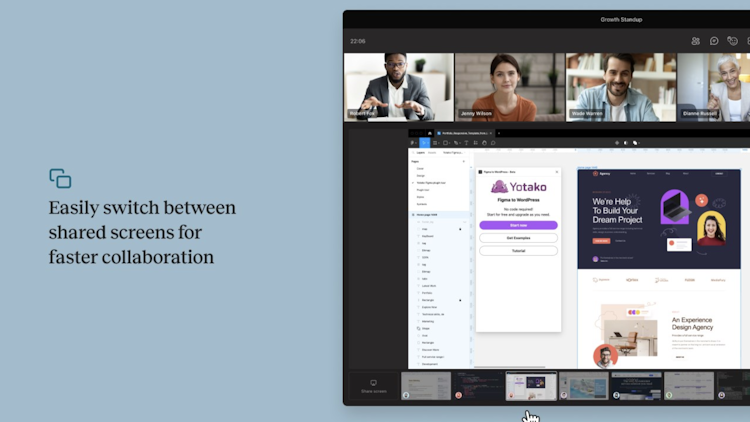The image size is (750, 422).
Task: Click the Yotako logo in plugin
Action: tap(518, 187)
